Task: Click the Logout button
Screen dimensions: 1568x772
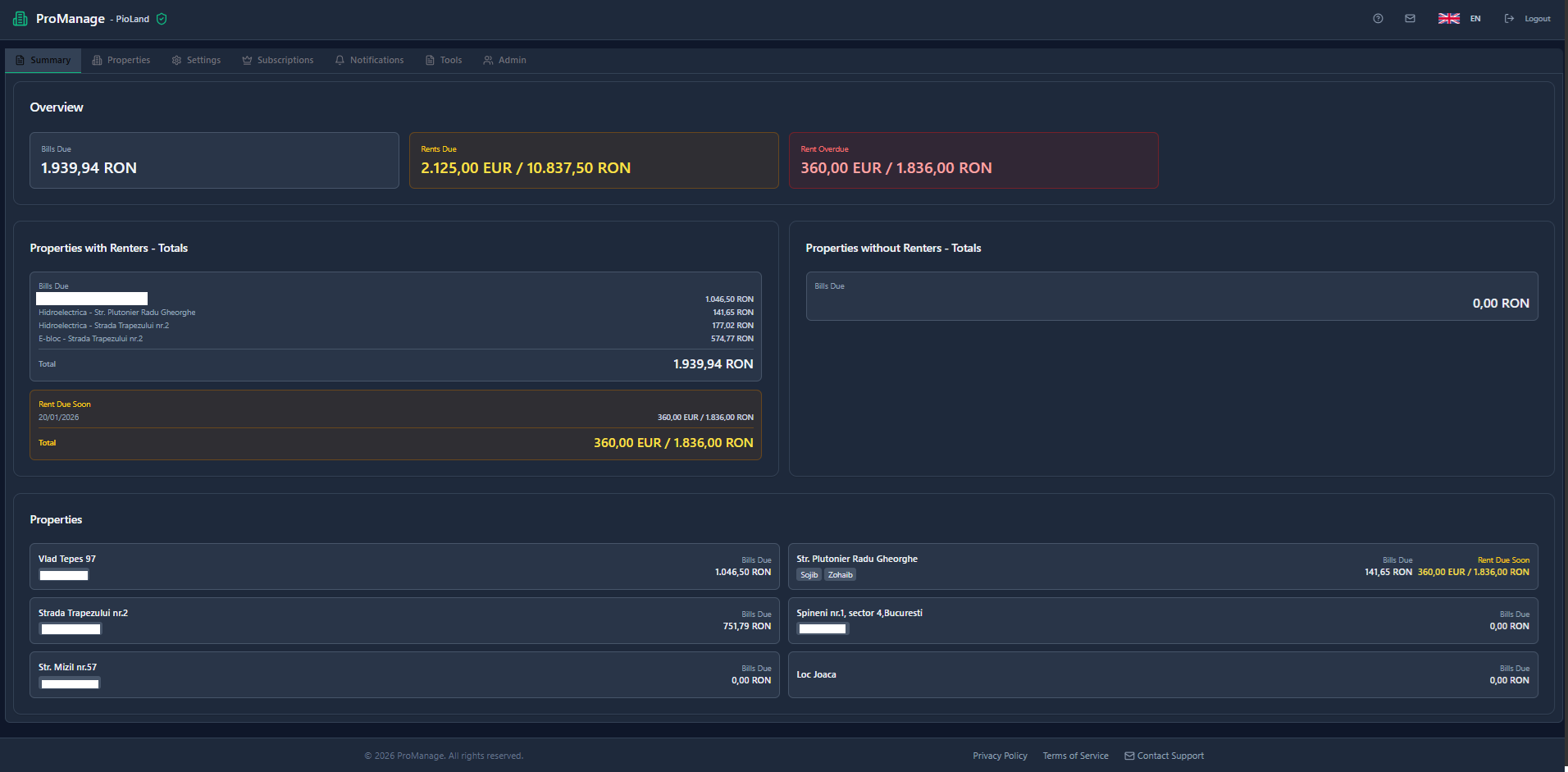Action: tap(1536, 18)
